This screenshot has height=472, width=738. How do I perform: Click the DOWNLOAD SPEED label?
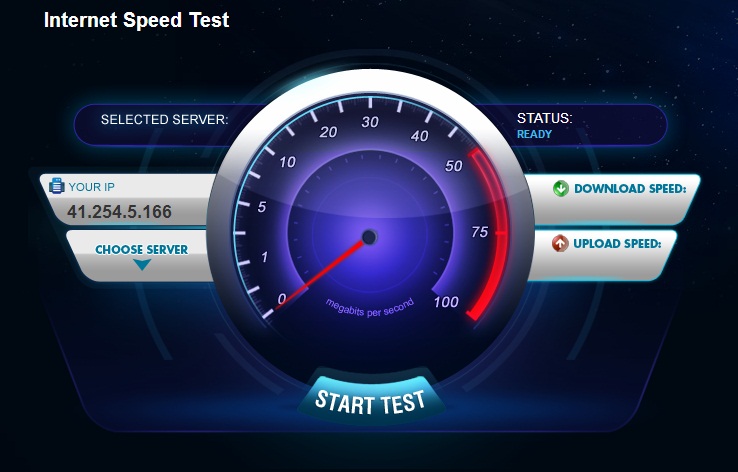tap(630, 189)
